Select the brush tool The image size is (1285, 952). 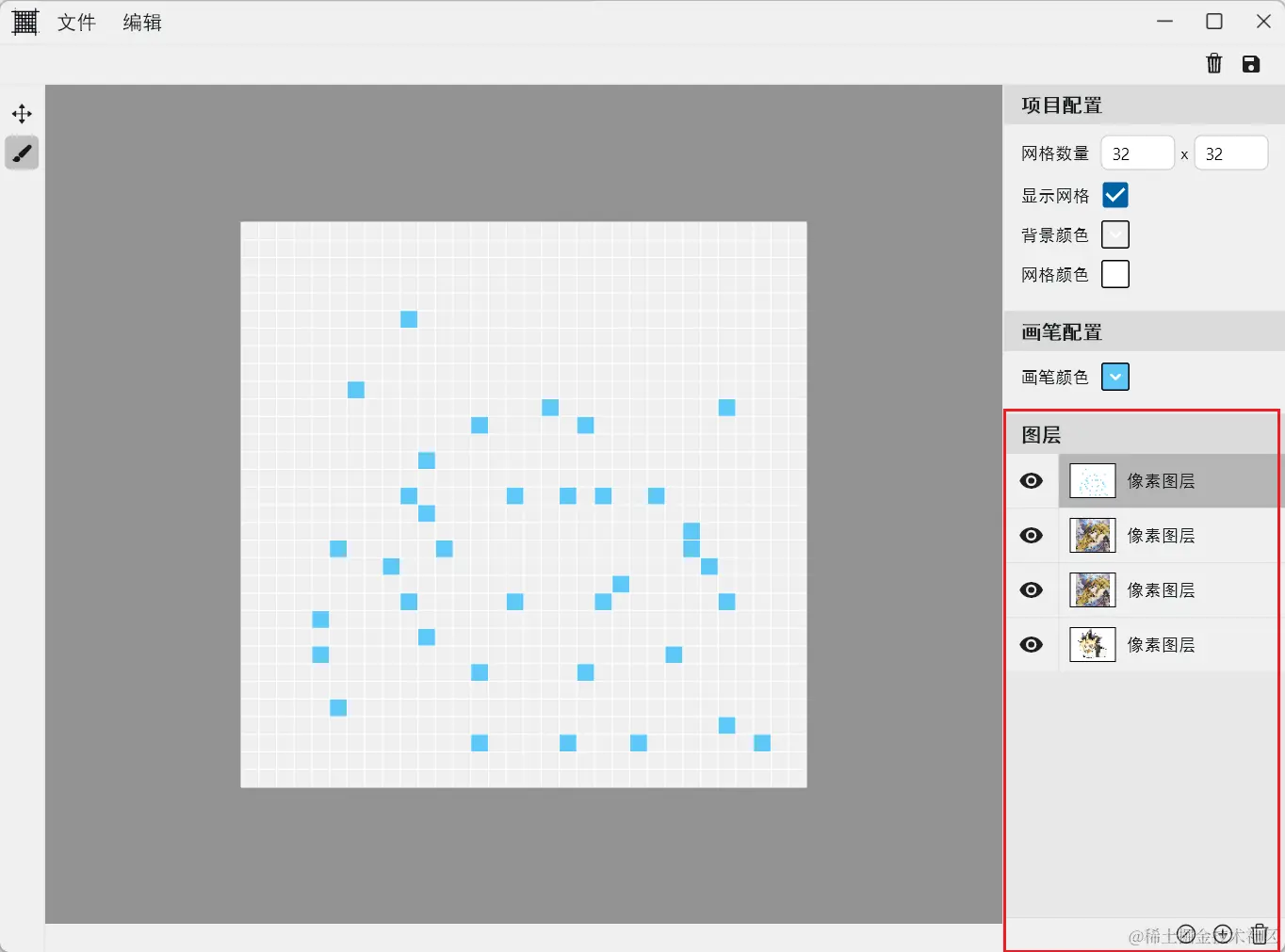pos(22,153)
